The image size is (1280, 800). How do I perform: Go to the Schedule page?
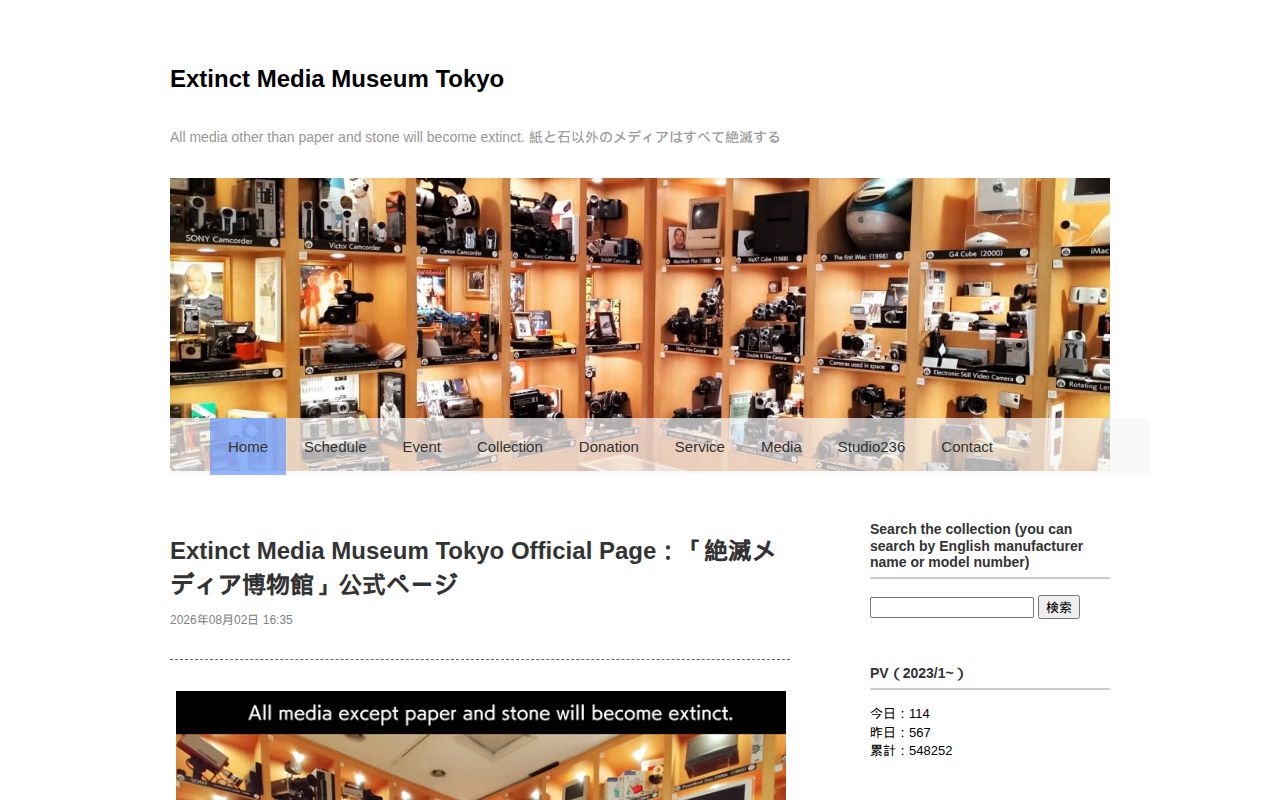(335, 447)
